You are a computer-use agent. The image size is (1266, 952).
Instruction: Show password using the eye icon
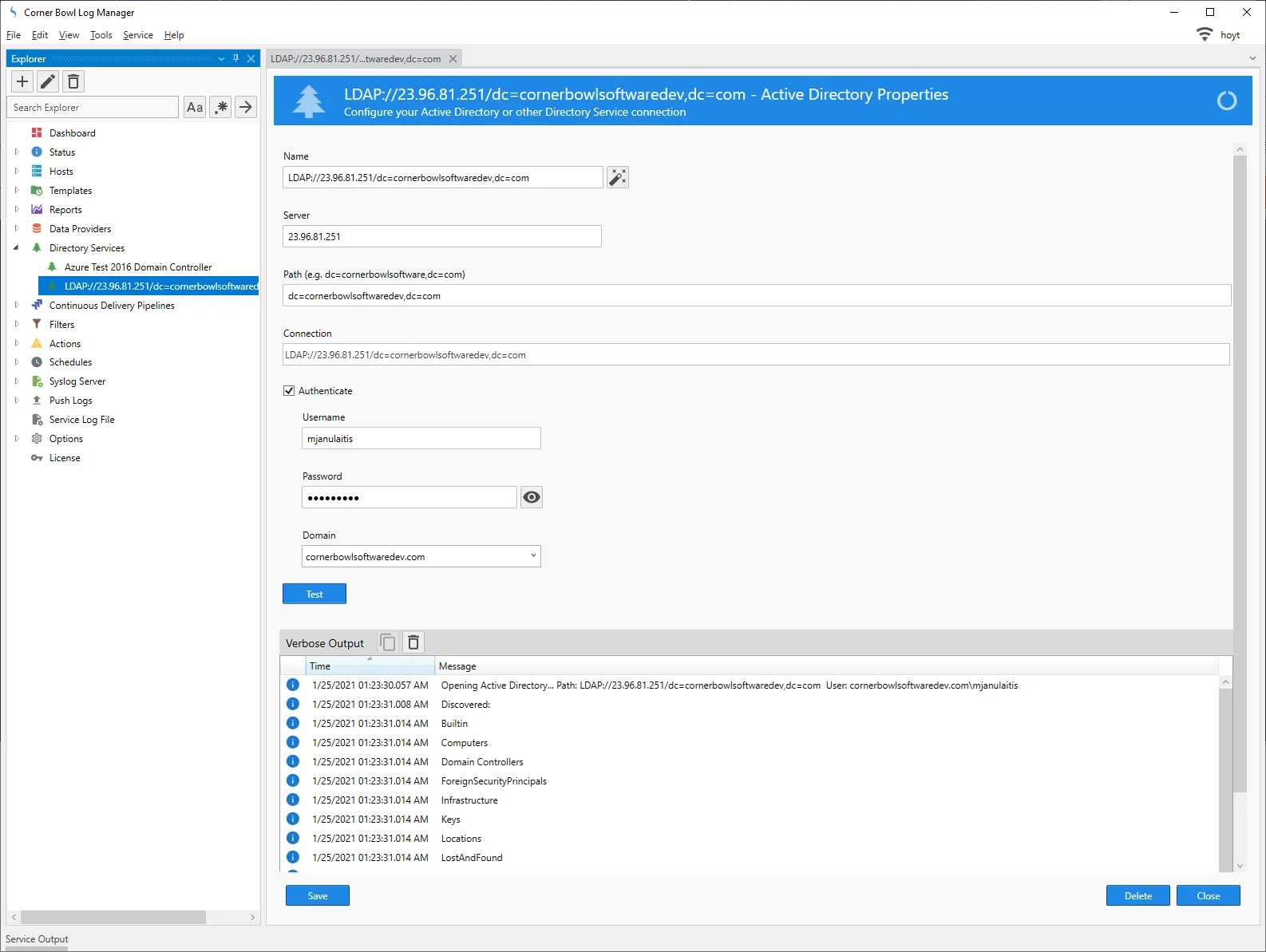(x=532, y=497)
